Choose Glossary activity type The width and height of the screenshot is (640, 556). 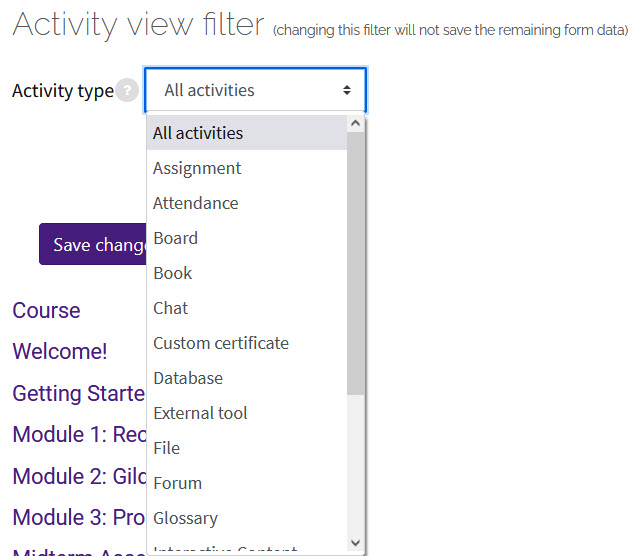pos(247,518)
